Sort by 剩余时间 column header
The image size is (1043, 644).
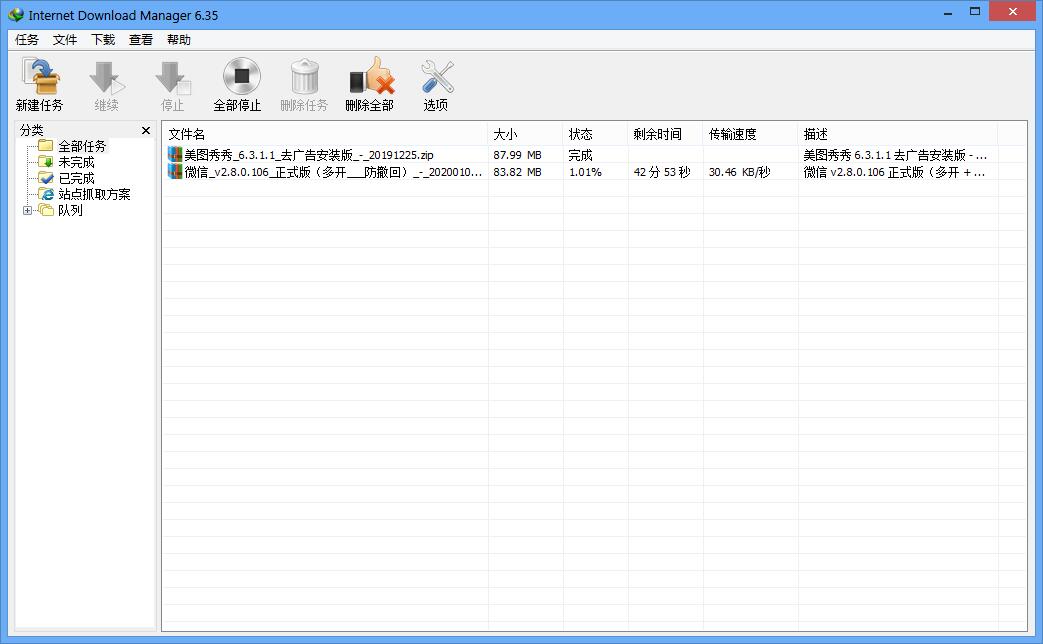coord(665,134)
